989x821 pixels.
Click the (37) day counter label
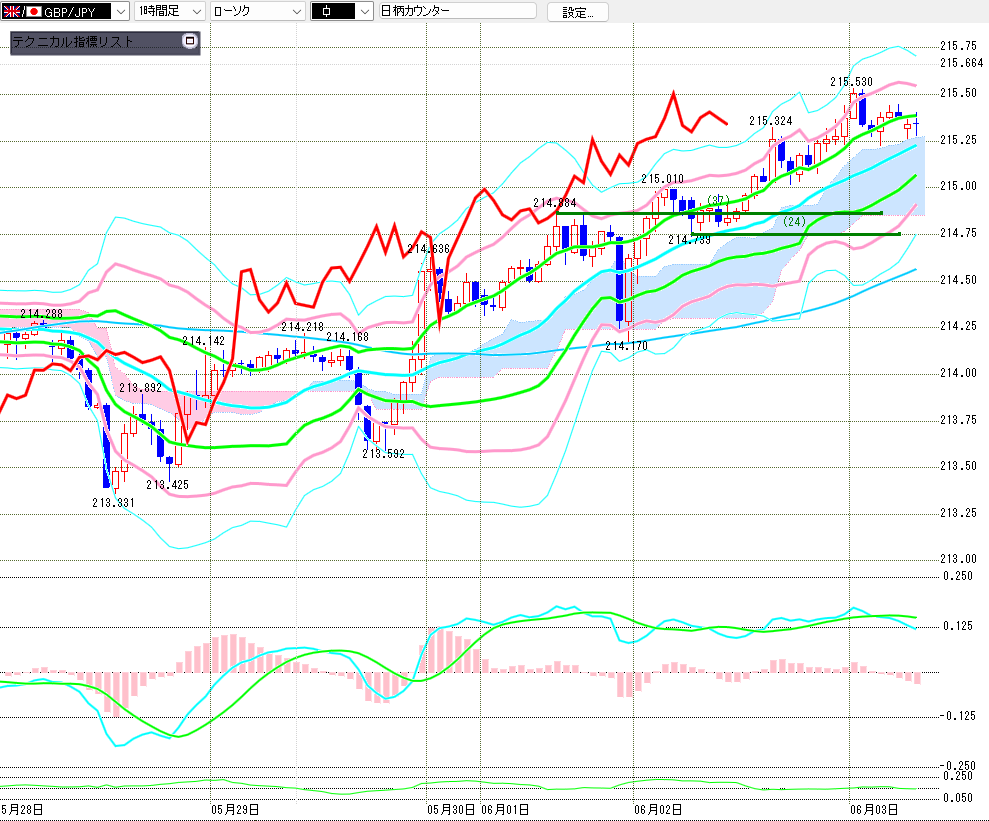(718, 201)
